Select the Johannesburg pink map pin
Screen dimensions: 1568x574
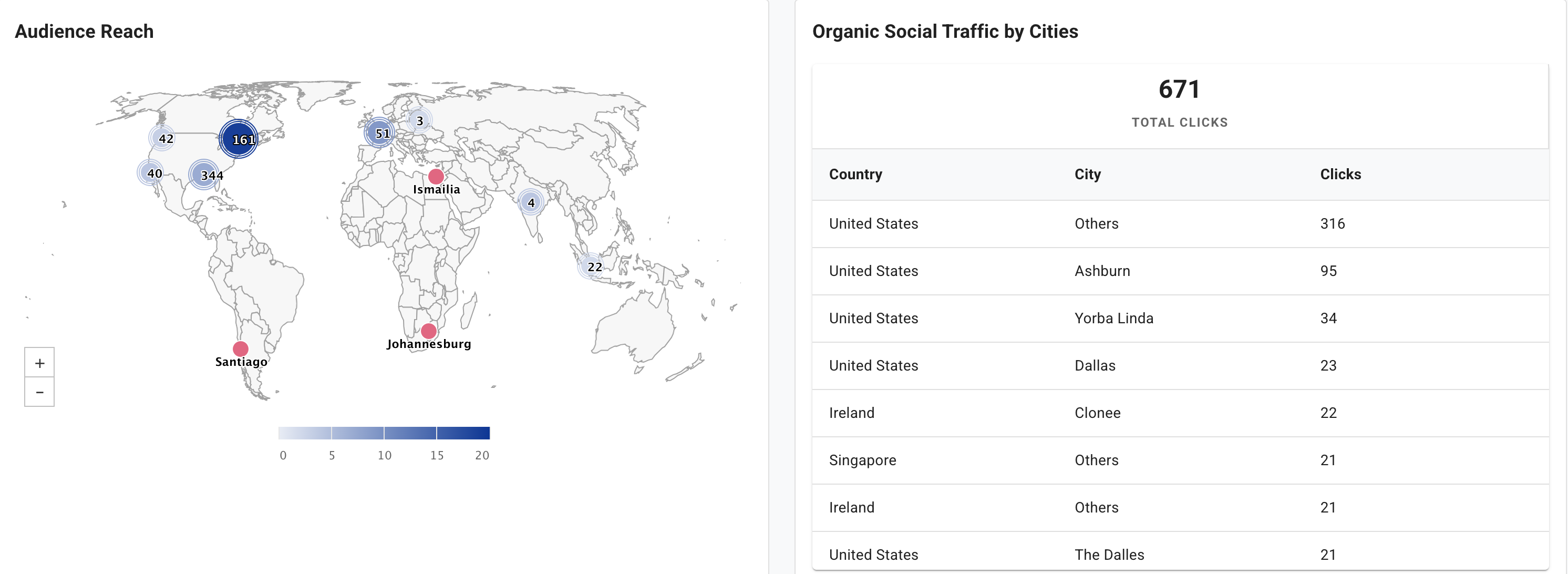(429, 331)
